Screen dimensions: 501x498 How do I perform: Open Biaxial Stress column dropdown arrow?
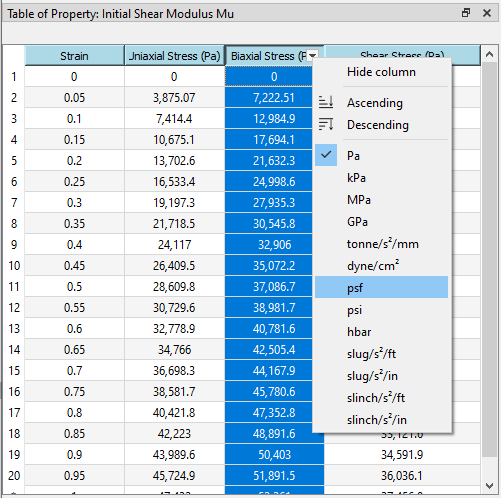pyautogui.click(x=313, y=56)
